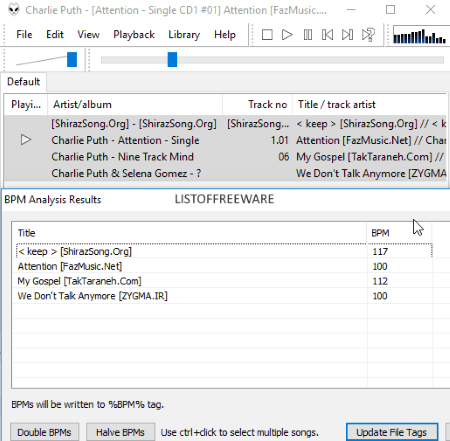Skip to the next track
This screenshot has height=441, width=450.
pyautogui.click(x=347, y=35)
